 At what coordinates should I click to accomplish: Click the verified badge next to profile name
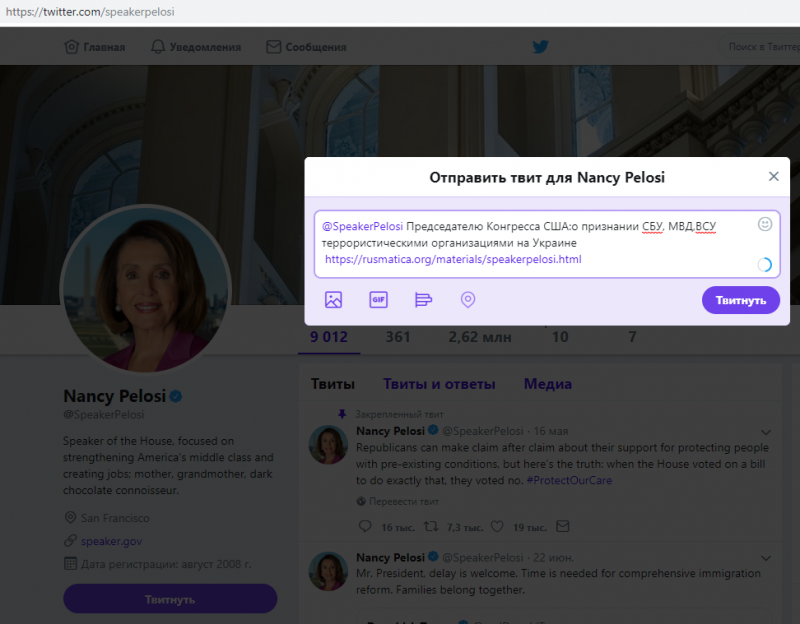[x=176, y=396]
